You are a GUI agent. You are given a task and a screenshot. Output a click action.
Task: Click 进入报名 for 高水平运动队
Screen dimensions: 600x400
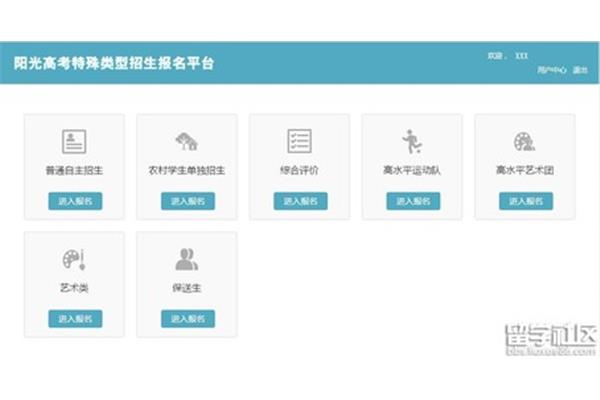(x=413, y=201)
